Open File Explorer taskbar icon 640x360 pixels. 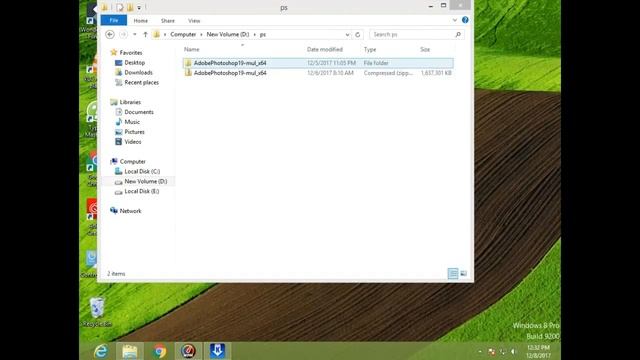pos(130,351)
